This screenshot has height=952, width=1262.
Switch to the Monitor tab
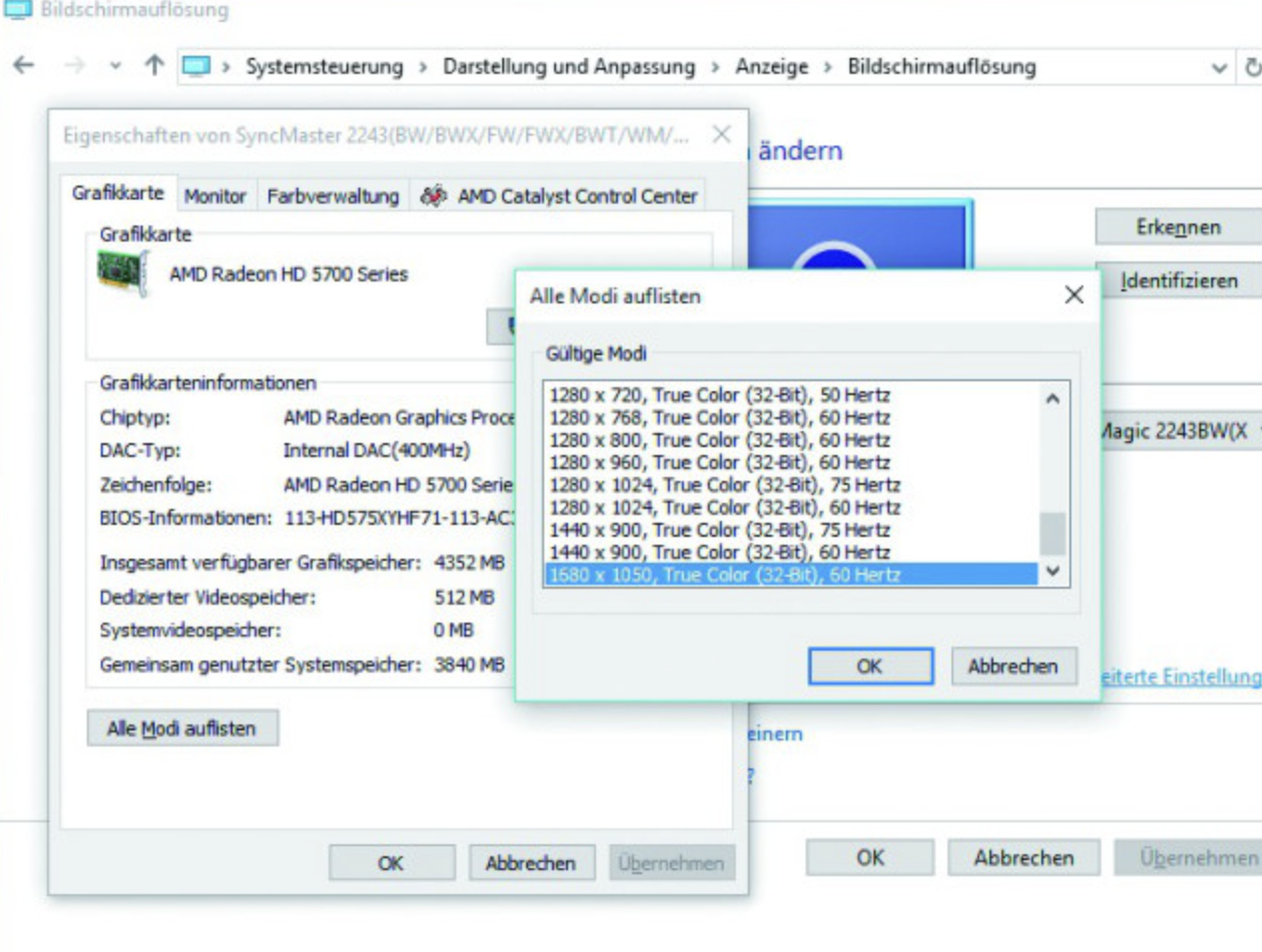pyautogui.click(x=215, y=197)
